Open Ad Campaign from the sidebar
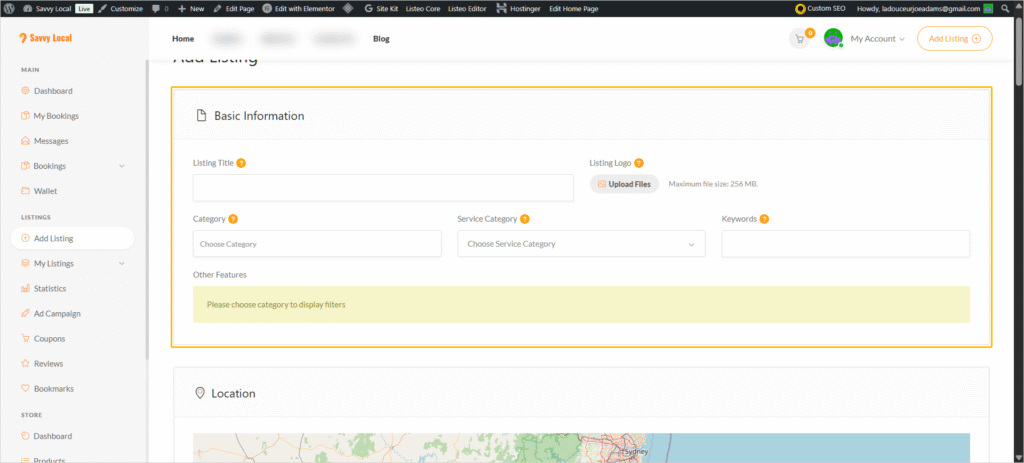This screenshot has width=1024, height=463. 56,314
